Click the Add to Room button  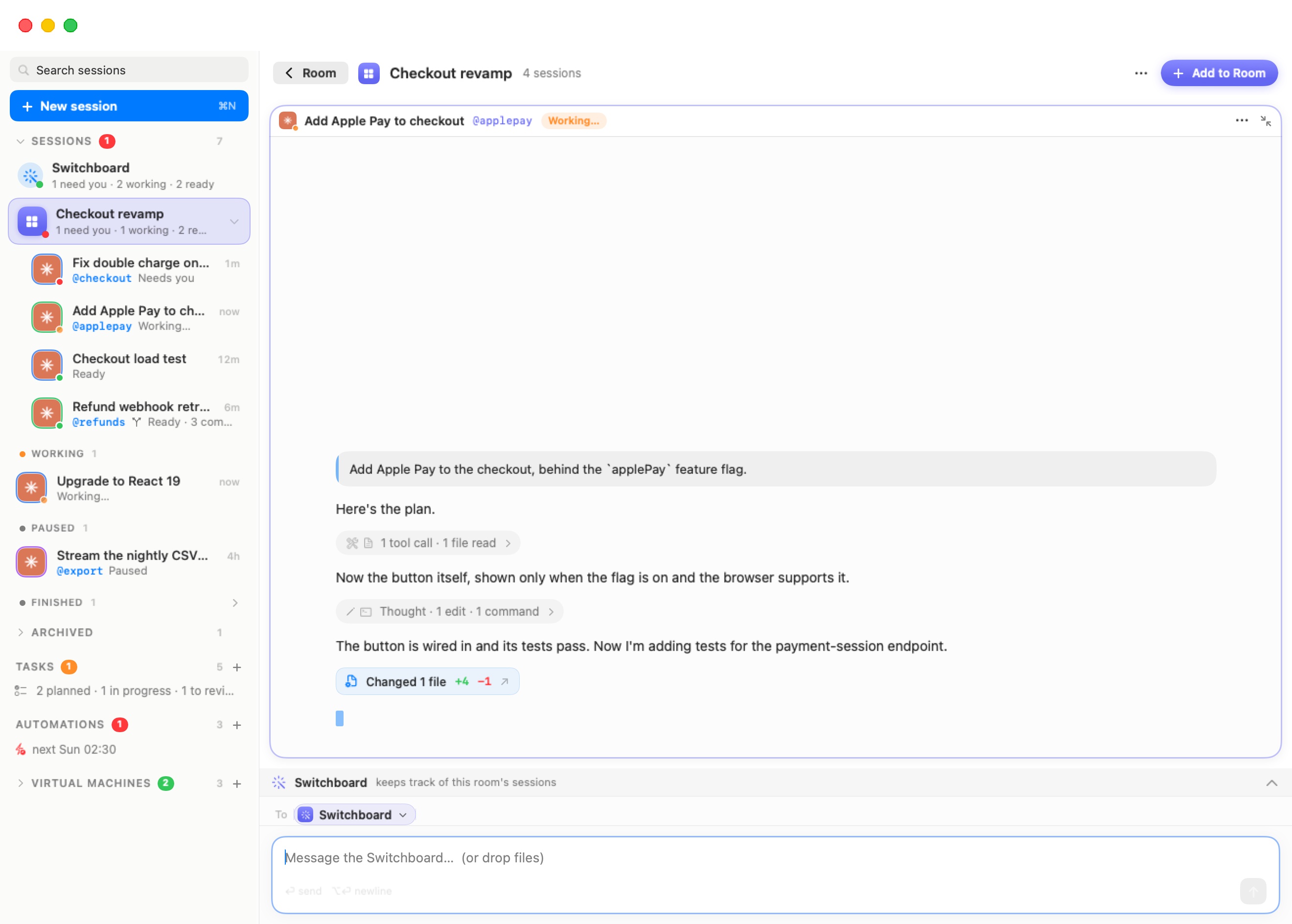(x=1219, y=73)
